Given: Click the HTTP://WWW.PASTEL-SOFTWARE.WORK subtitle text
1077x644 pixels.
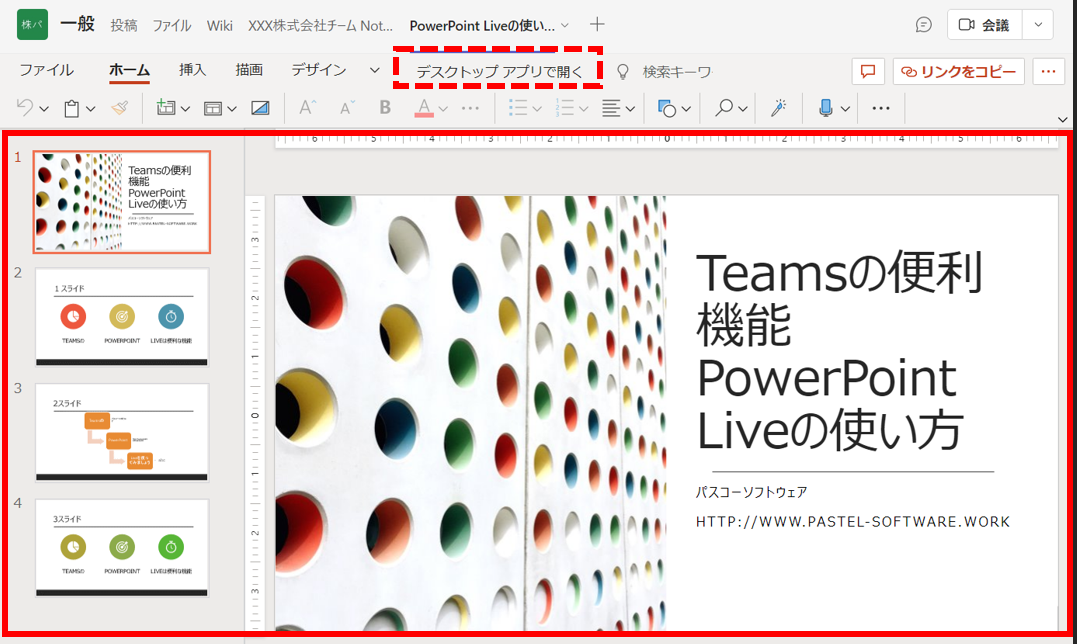Looking at the screenshot, I should point(852,522).
